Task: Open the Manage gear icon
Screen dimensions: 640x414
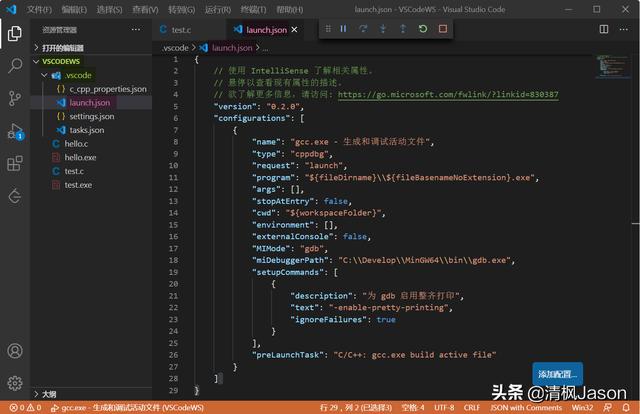Action: (15, 383)
